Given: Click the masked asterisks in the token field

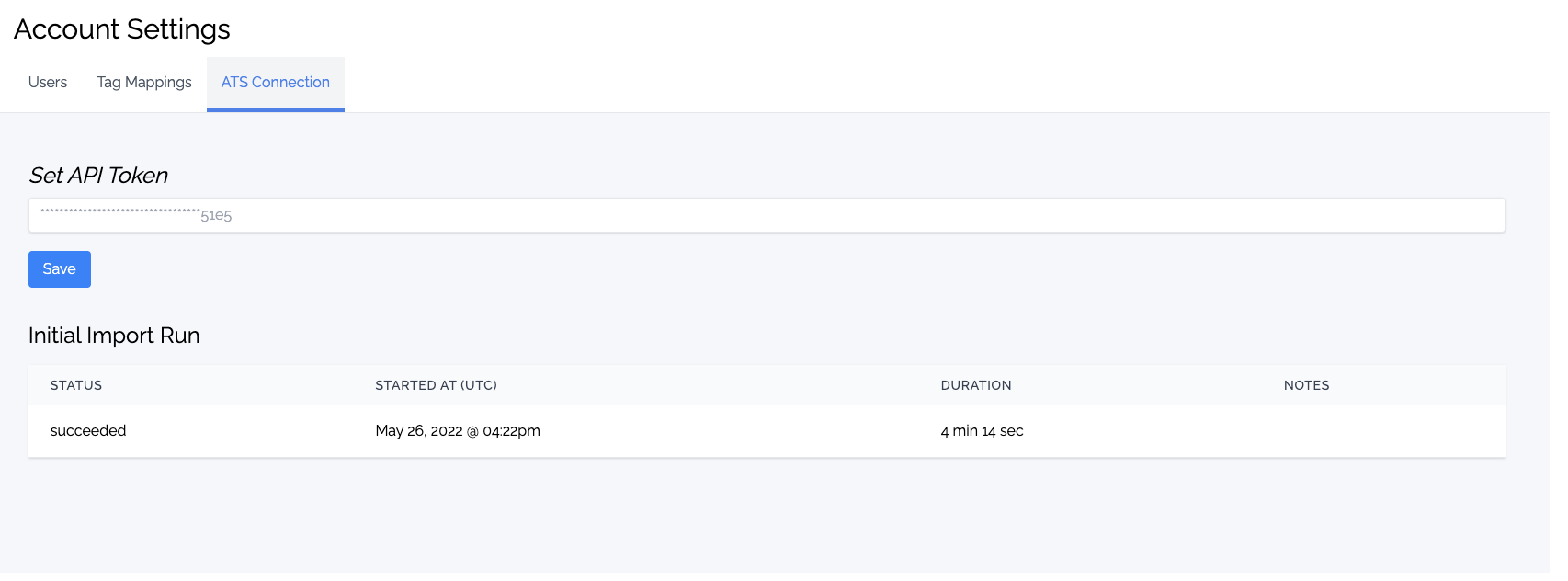Looking at the screenshot, I should pos(119,212).
